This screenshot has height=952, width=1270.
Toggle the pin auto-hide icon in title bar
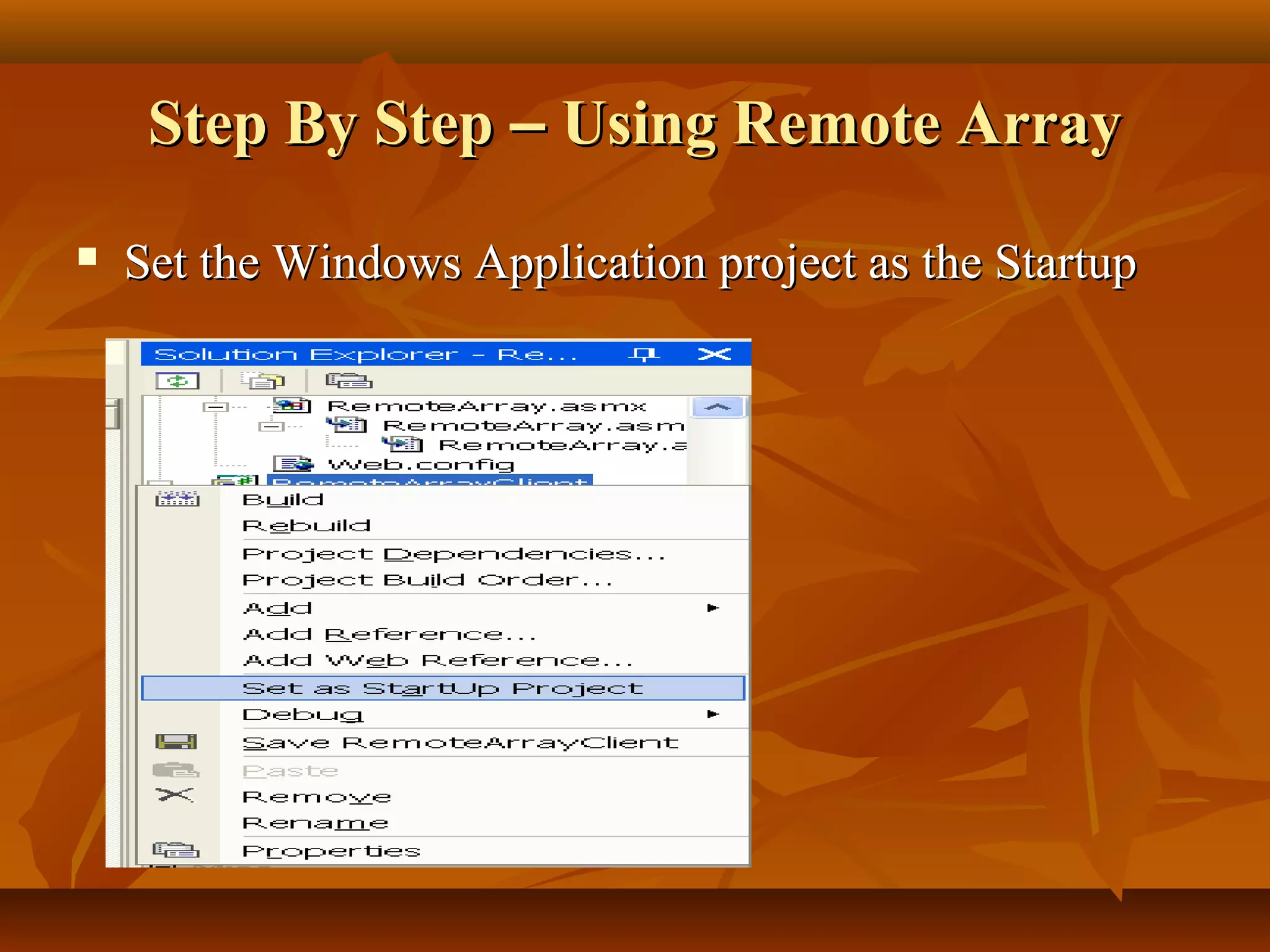click(x=644, y=355)
